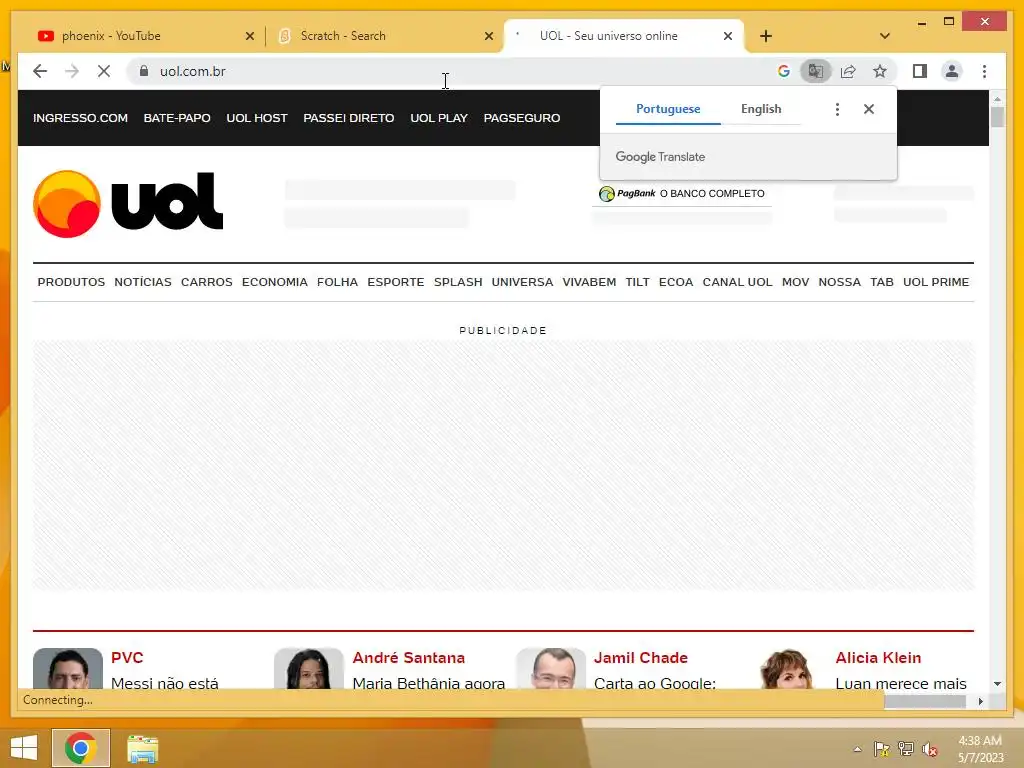
Task: Share this page using the share icon
Action: [x=848, y=71]
